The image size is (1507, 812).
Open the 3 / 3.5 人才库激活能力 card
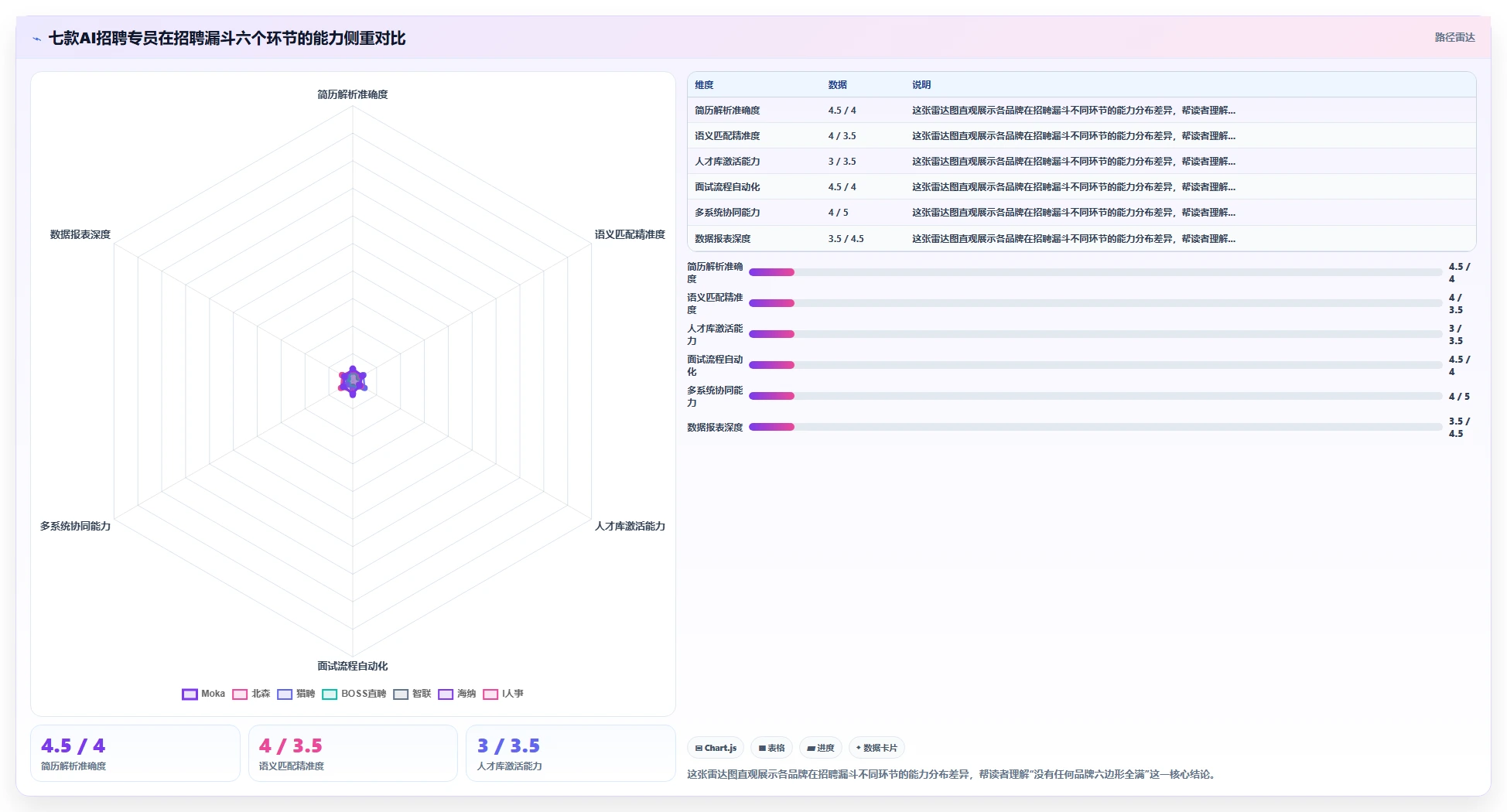click(x=571, y=753)
